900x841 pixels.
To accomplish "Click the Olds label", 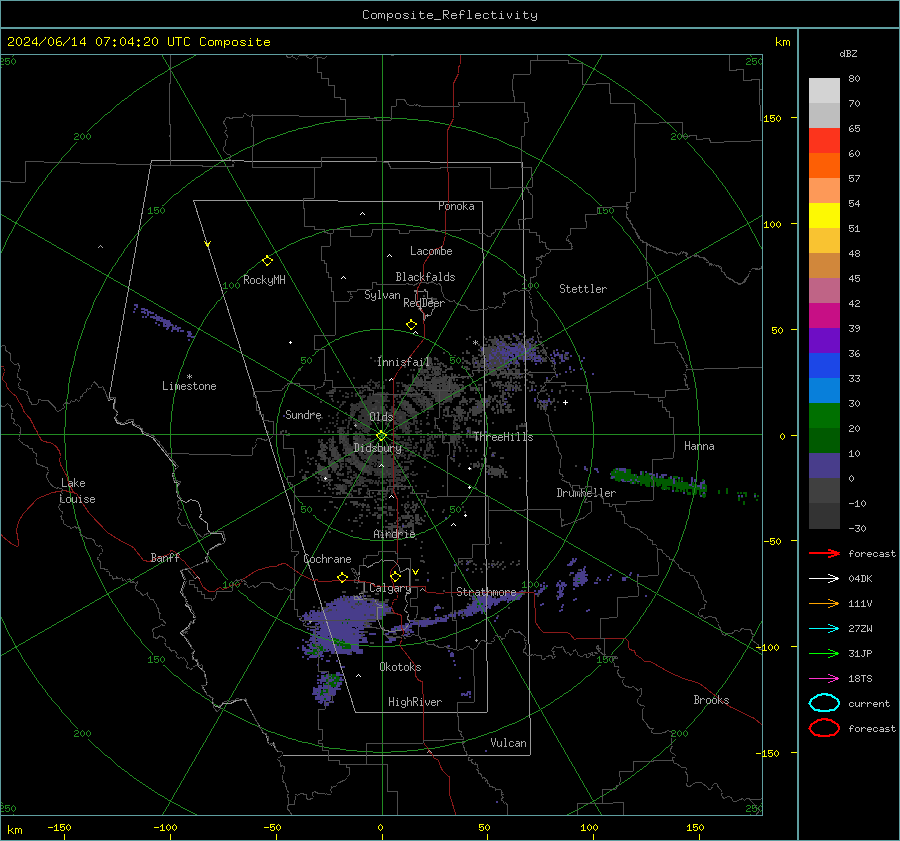I will tap(381, 417).
